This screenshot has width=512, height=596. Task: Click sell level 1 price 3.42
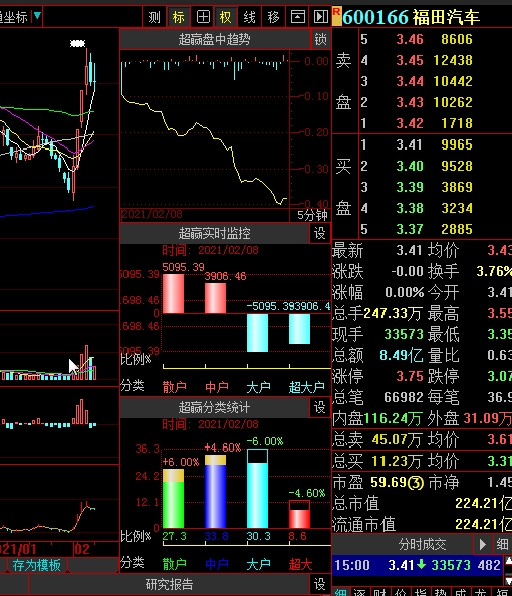(x=410, y=123)
